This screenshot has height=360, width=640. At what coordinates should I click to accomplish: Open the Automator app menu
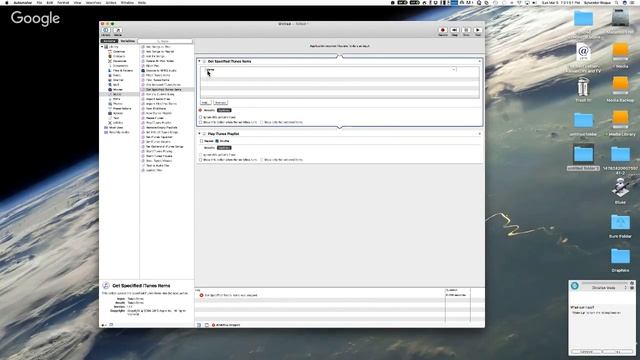click(22, 2)
